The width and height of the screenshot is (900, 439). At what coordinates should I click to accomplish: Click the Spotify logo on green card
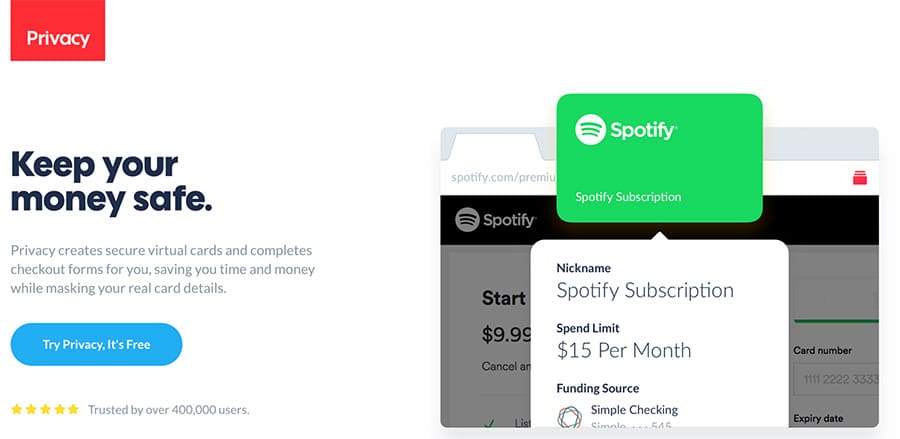[x=626, y=130]
